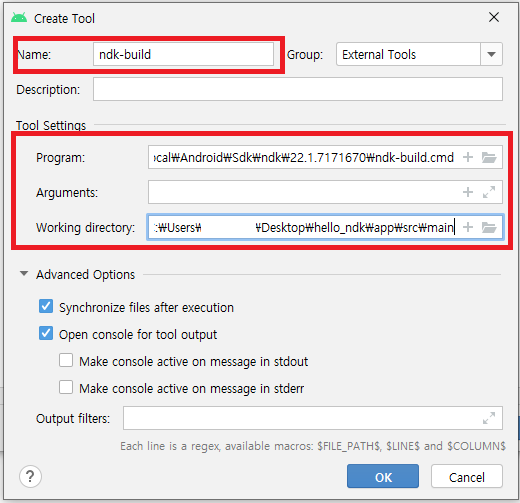Browse for the Working directory using its folder icon
This screenshot has height=503, width=520.
click(489, 227)
